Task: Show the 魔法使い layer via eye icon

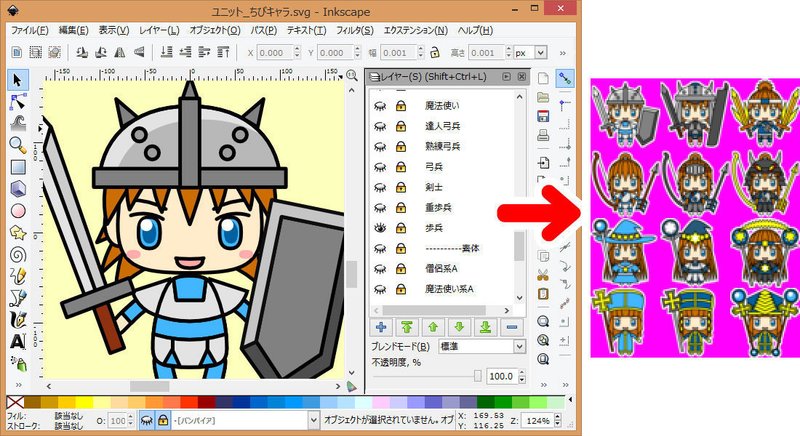Action: point(380,106)
